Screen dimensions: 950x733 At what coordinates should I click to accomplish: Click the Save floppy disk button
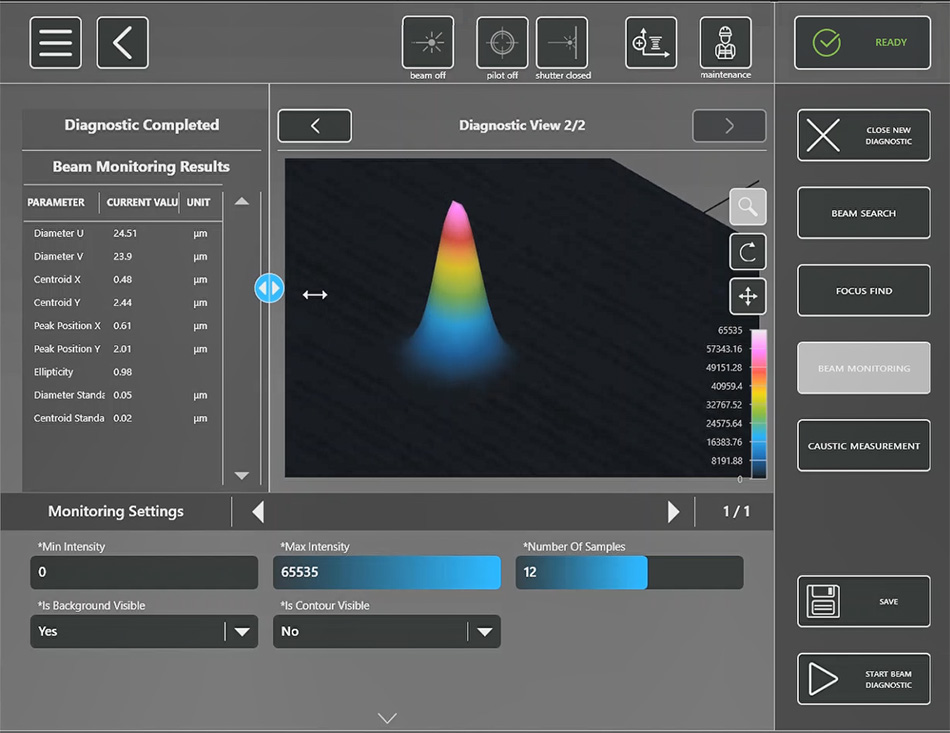point(863,601)
